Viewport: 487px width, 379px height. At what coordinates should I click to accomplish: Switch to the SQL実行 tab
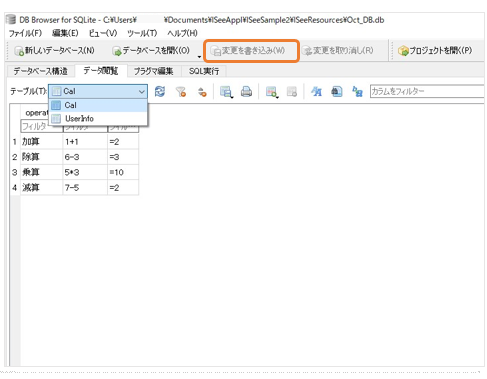(204, 71)
